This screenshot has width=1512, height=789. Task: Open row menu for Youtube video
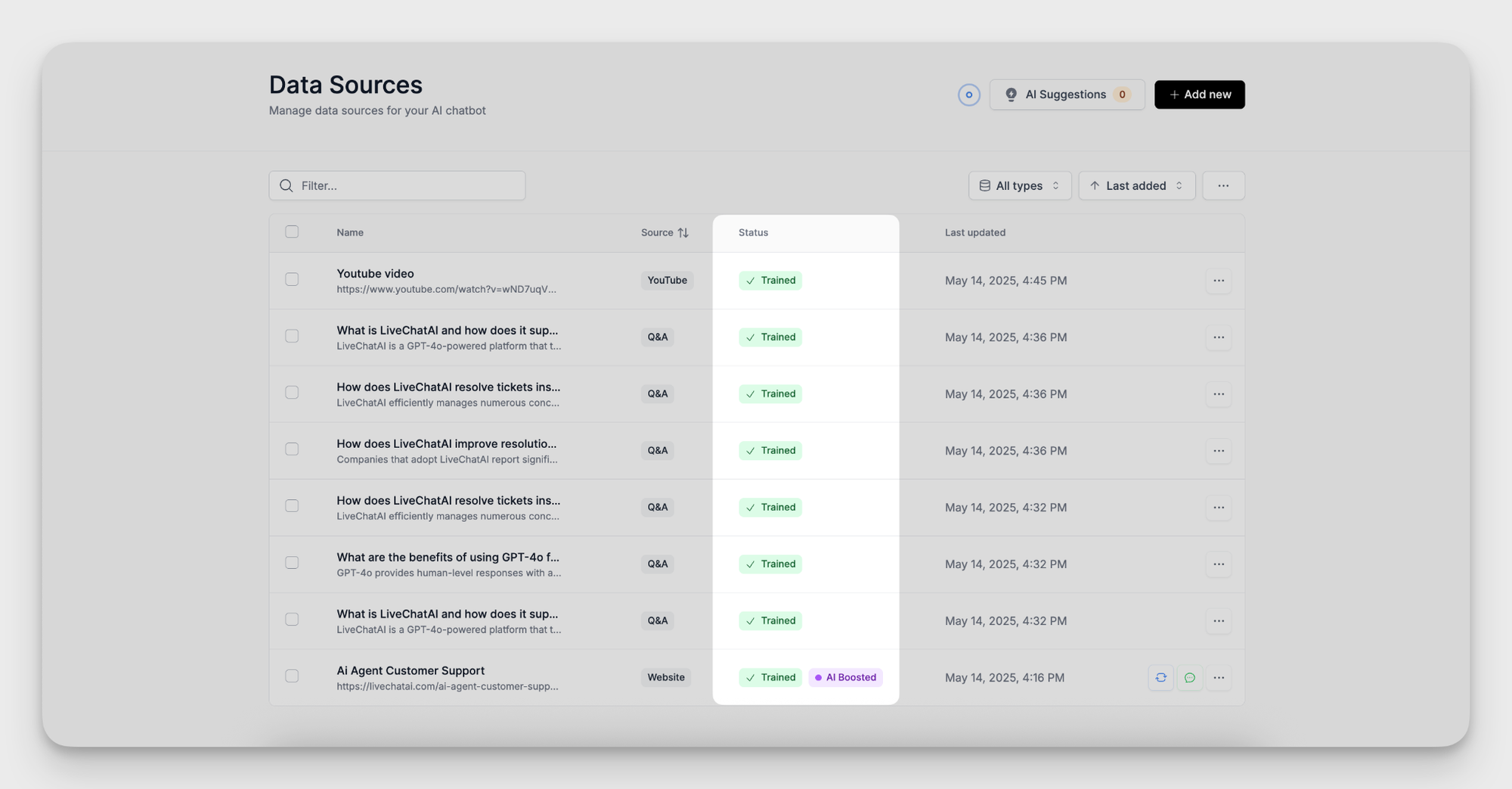1219,281
